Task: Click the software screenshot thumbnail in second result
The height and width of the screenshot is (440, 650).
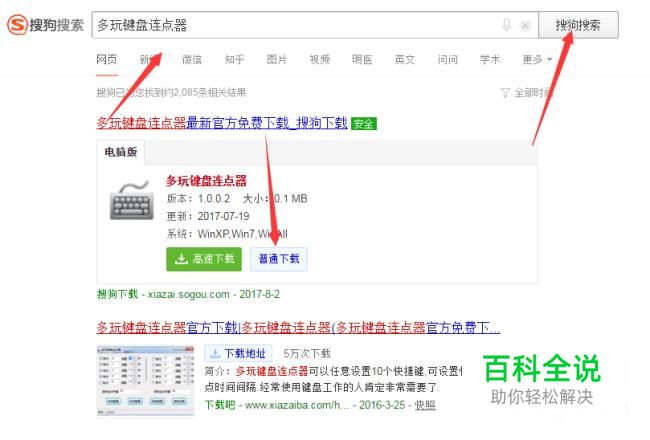Action: [x=145, y=380]
